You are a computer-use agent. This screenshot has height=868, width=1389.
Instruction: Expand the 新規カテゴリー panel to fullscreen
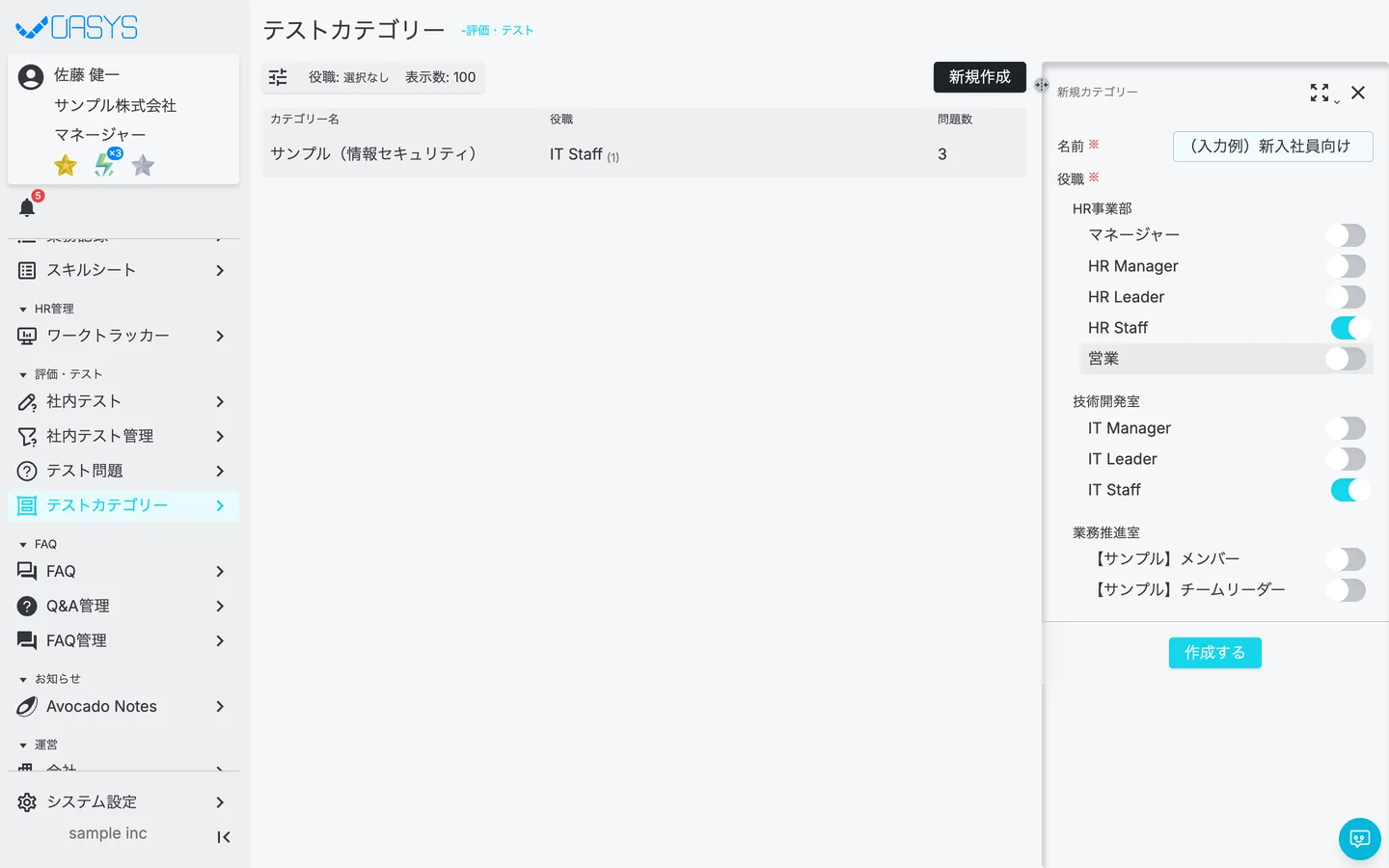[x=1320, y=93]
